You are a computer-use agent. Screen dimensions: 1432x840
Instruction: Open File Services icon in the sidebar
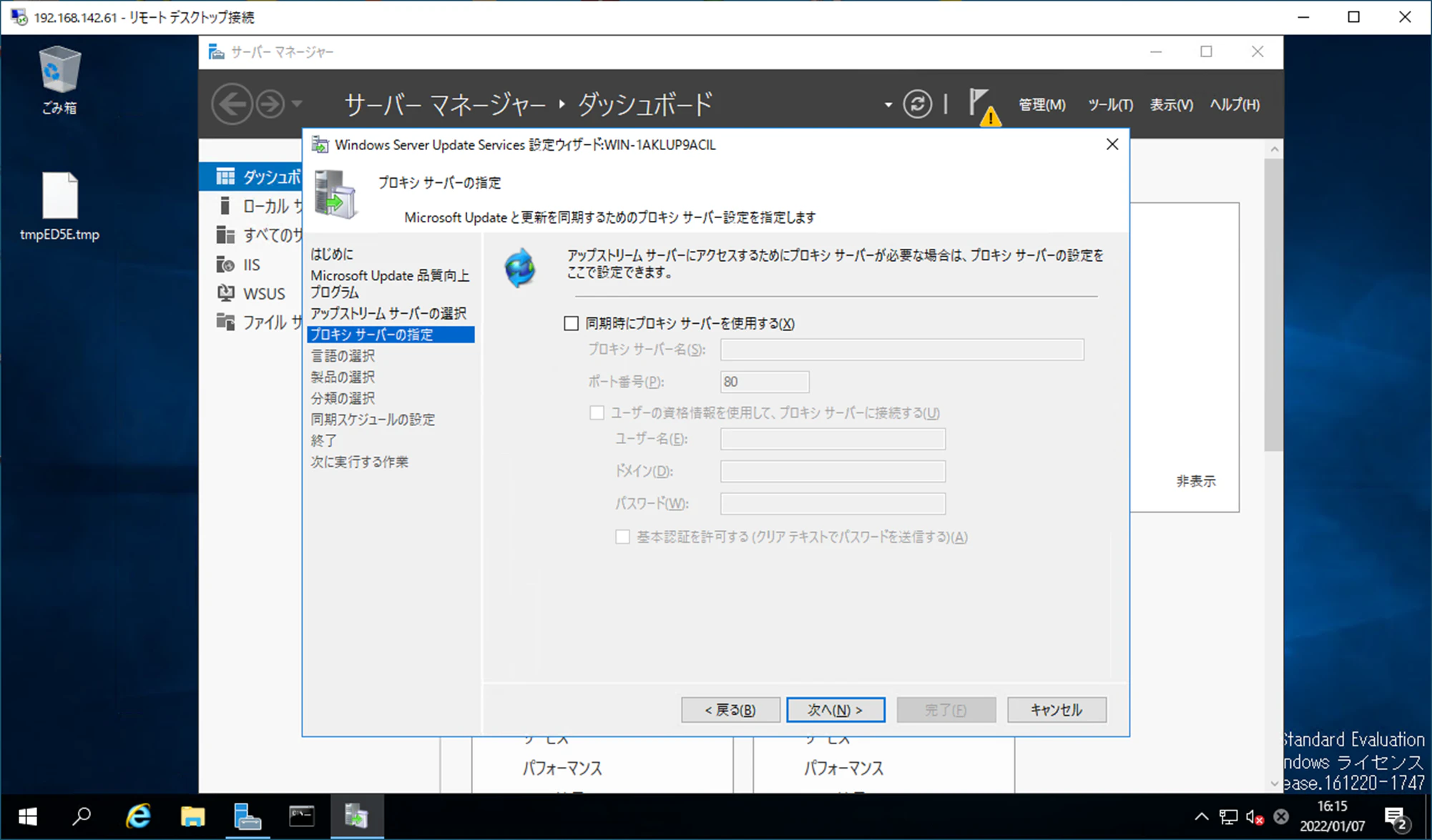click(x=225, y=322)
